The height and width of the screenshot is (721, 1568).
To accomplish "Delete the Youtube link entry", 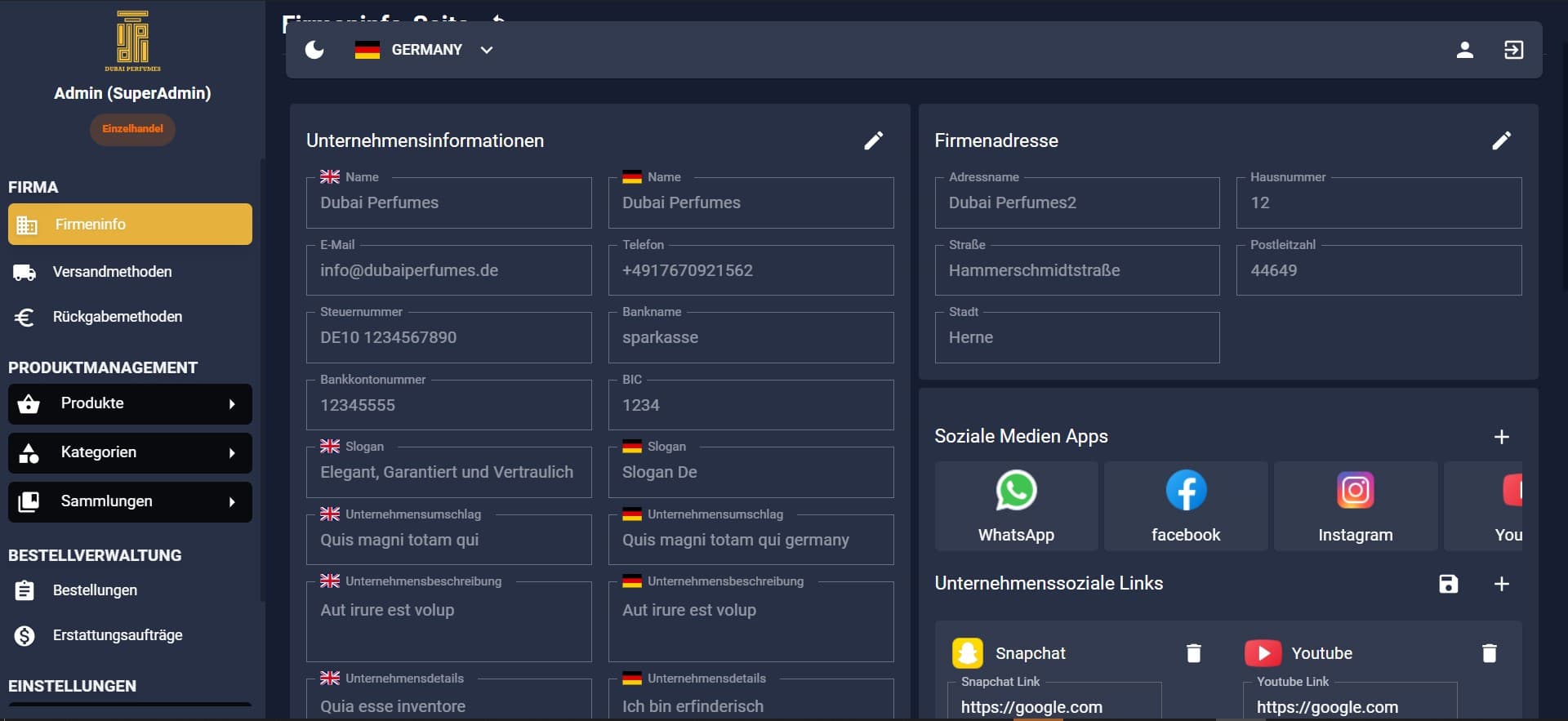I will 1489,653.
